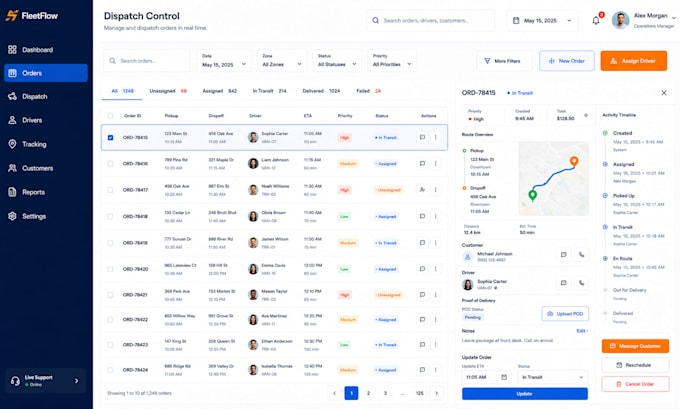Click the Assign Driver button

(634, 61)
